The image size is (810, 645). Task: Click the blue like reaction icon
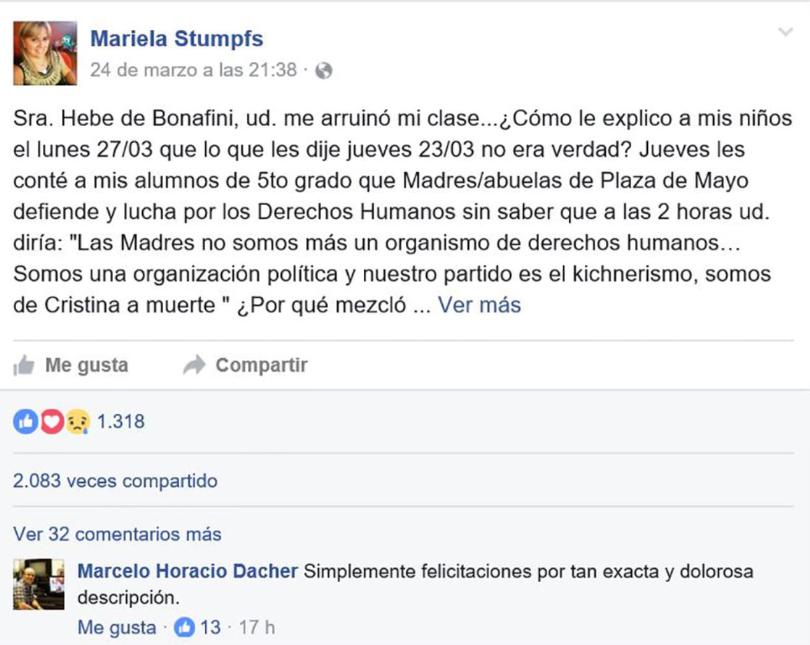tap(25, 422)
